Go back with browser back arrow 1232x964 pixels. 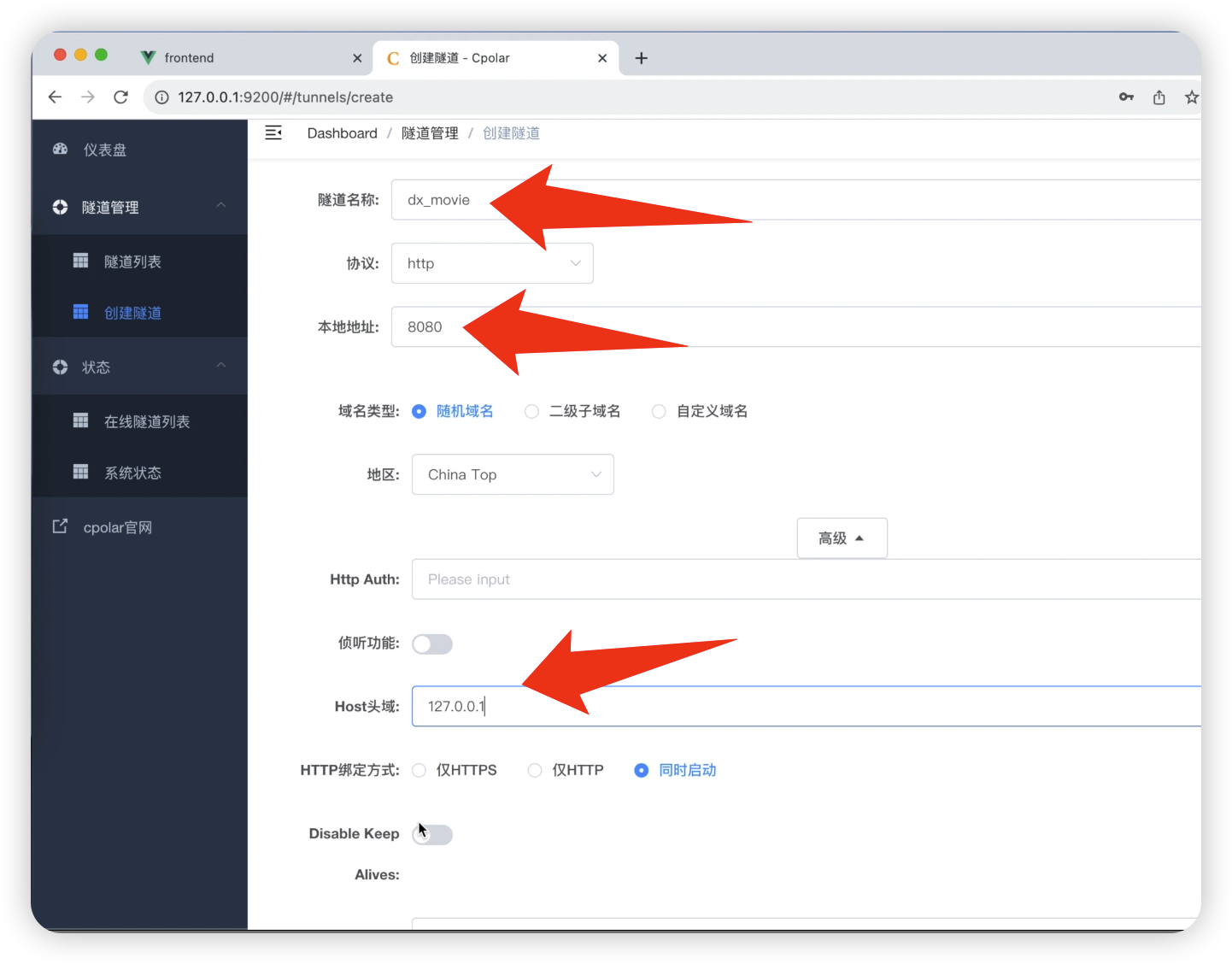(x=55, y=97)
